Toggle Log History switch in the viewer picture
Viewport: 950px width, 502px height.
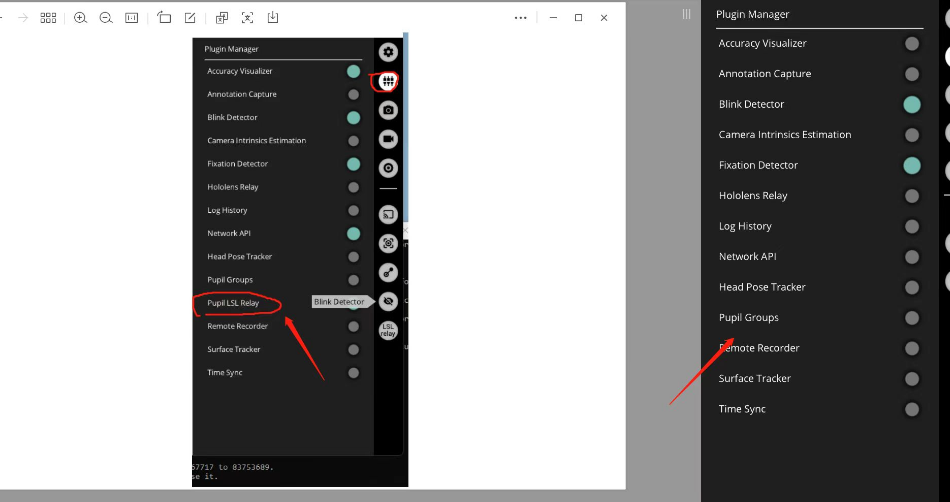pos(353,211)
